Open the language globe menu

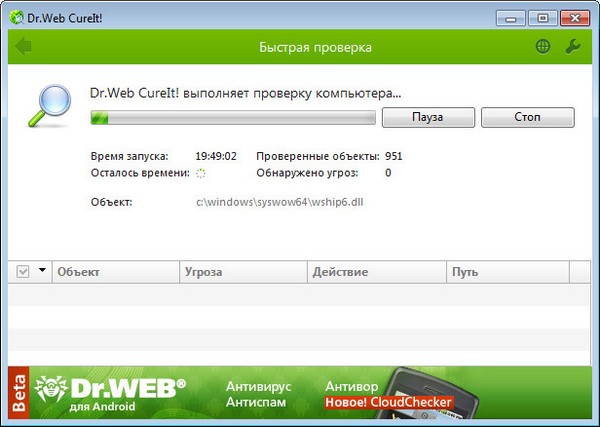point(543,47)
